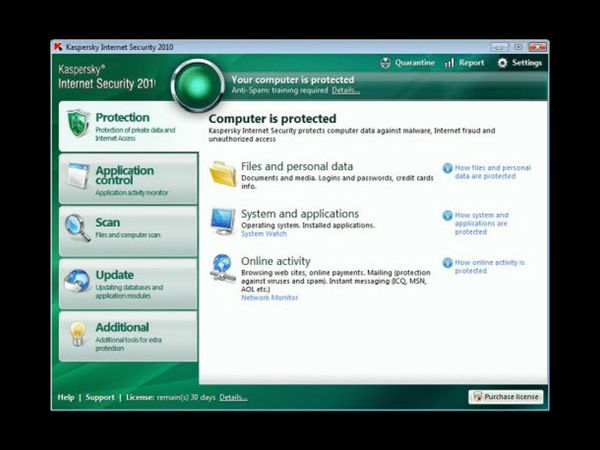600x450 pixels.
Task: Open Settings from the top bar
Action: click(x=527, y=63)
